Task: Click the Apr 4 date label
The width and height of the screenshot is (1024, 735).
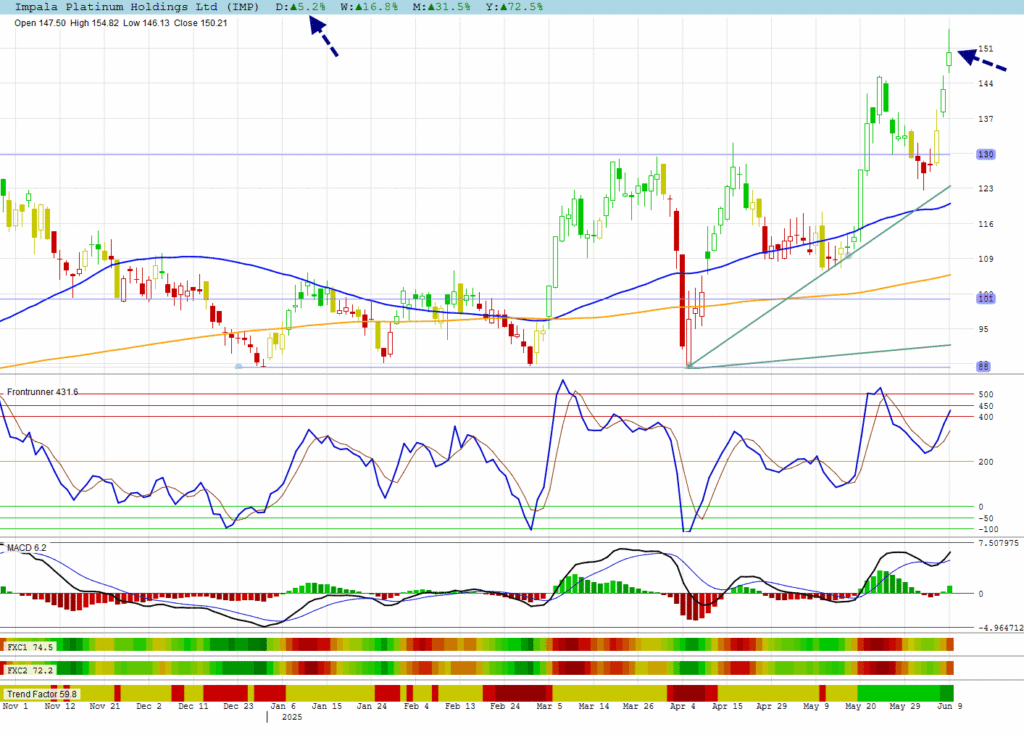Action: (683, 706)
